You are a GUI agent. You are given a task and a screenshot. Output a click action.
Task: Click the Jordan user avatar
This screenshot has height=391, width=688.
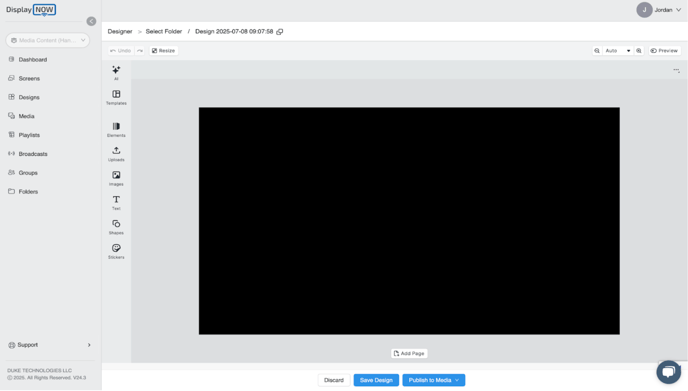click(x=644, y=10)
